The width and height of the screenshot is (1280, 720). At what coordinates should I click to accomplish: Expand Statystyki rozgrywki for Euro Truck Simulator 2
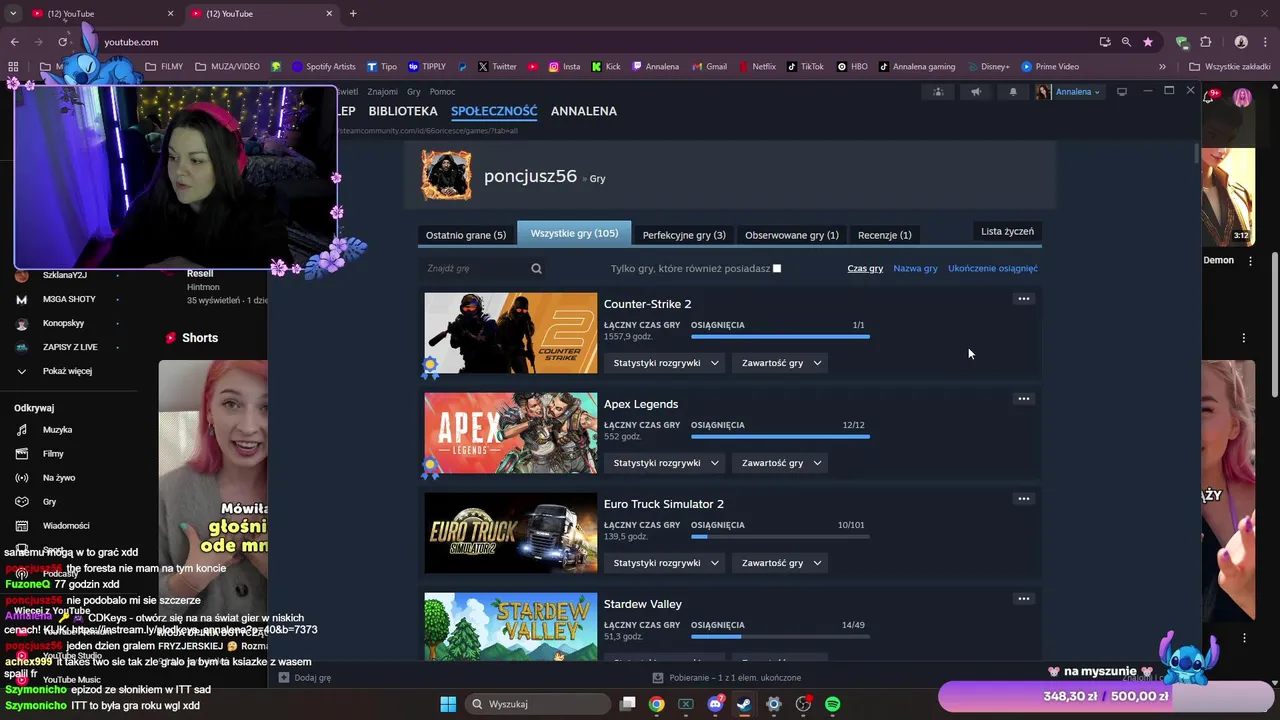pos(666,563)
